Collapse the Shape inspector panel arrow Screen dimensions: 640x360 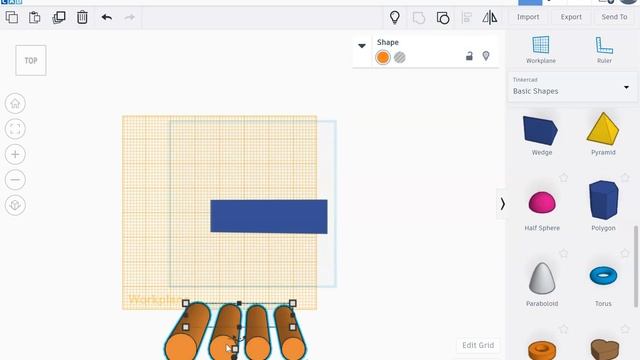[x=362, y=46]
